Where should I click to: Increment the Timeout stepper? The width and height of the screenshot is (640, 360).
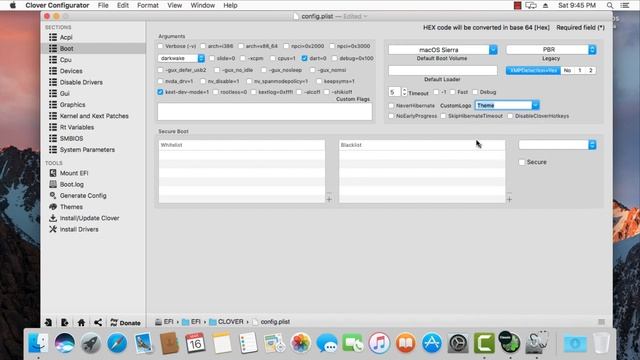(x=404, y=90)
